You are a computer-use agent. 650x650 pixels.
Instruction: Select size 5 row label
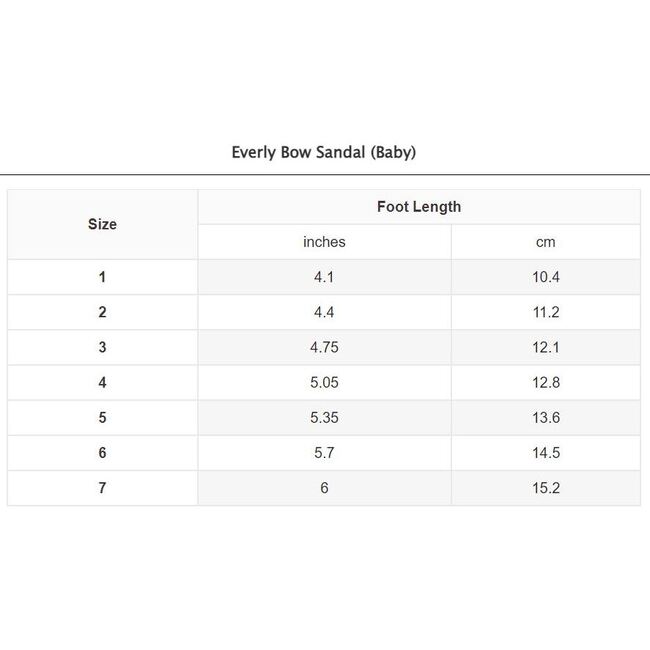pos(102,418)
